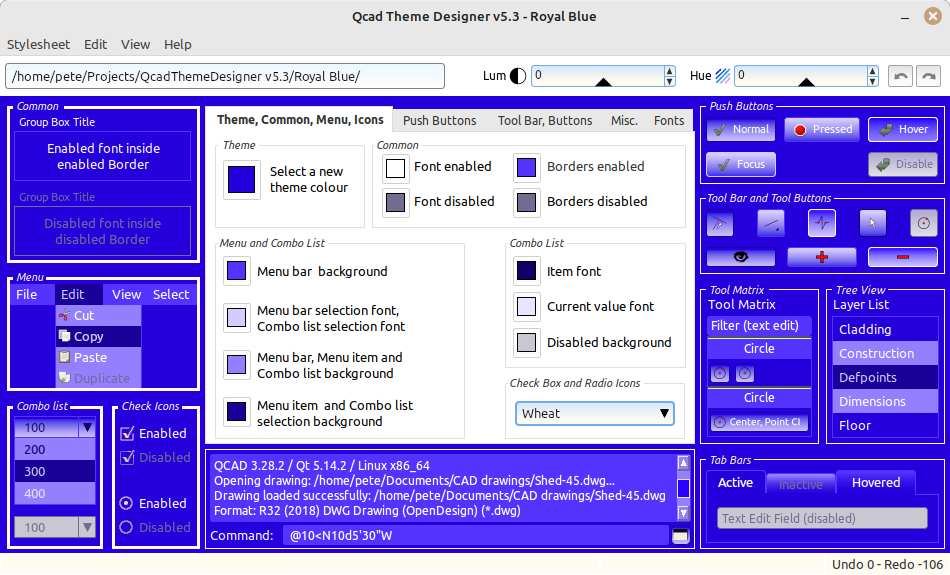The width and height of the screenshot is (950, 575).
Task: Choose 200 in the combo list
Action: tap(55, 450)
